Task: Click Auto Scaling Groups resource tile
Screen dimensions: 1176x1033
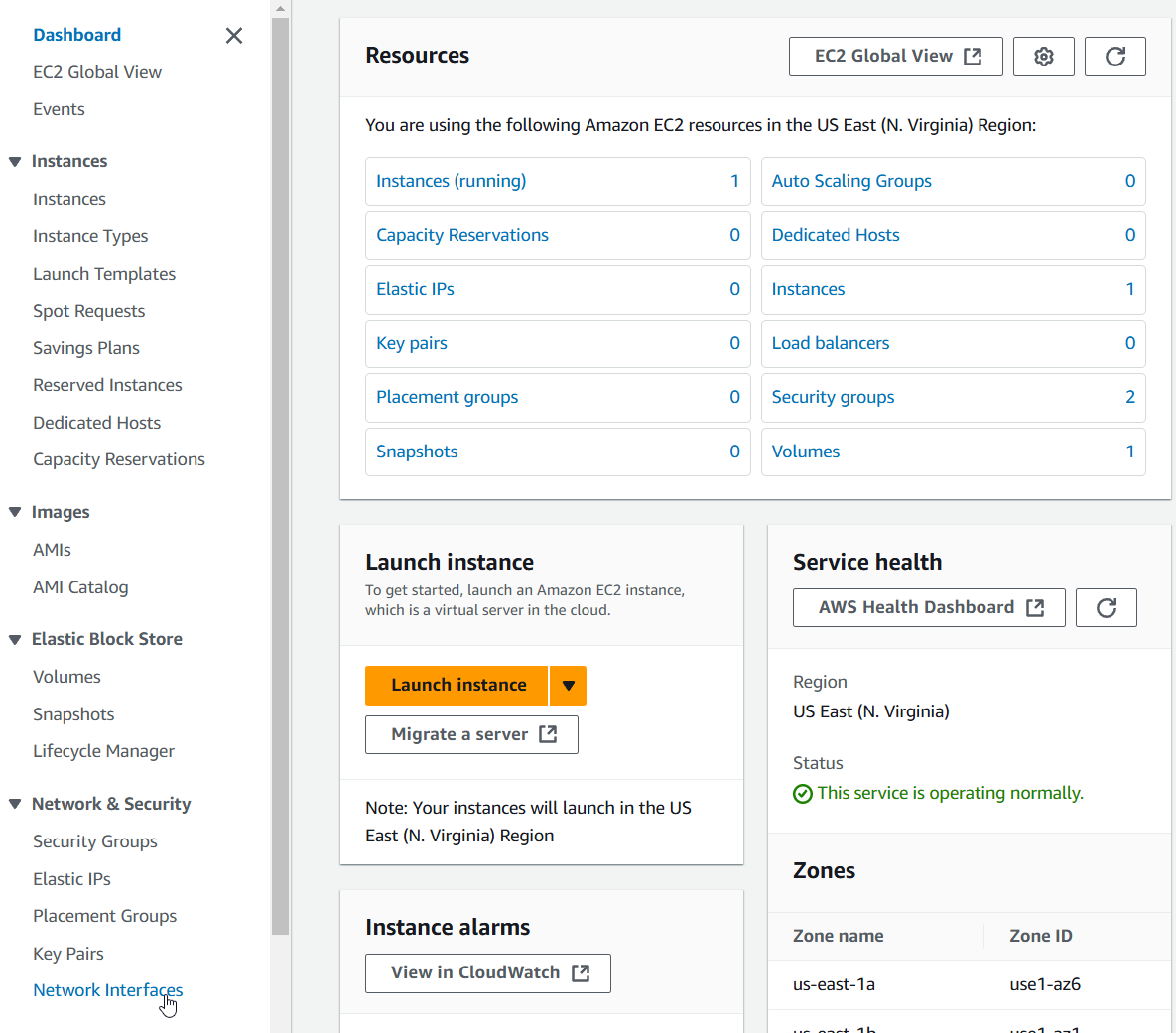Action: (x=954, y=181)
